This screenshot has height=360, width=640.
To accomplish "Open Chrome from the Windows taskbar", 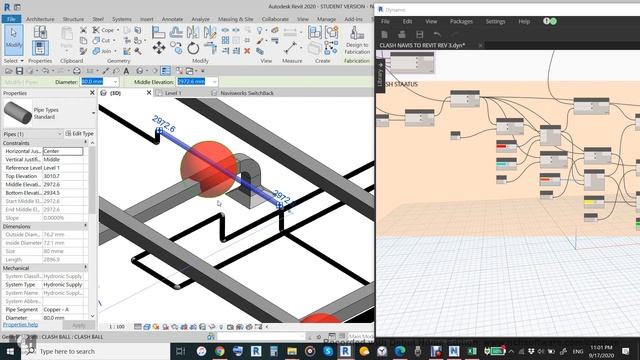I will [220, 351].
